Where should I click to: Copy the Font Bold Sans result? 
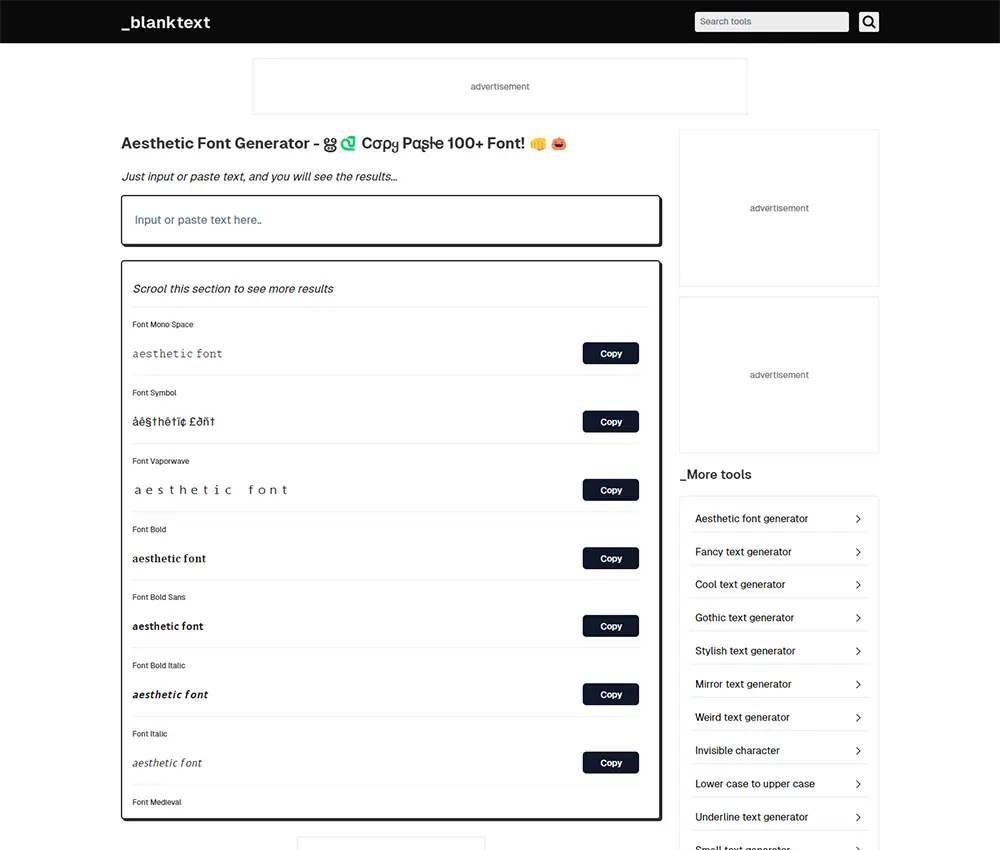[x=610, y=627]
